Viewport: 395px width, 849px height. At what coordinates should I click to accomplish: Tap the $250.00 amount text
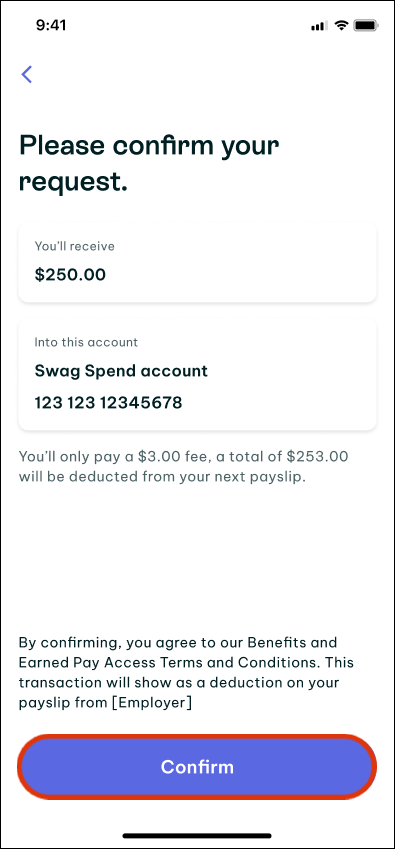coord(70,275)
